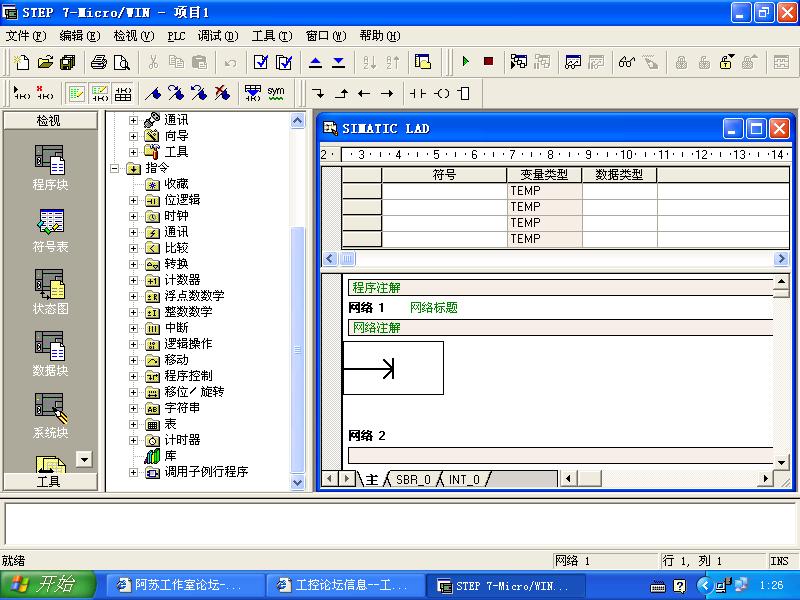This screenshot has width=800, height=600.
Task: Click the Print Preview icon
Action: click(121, 62)
